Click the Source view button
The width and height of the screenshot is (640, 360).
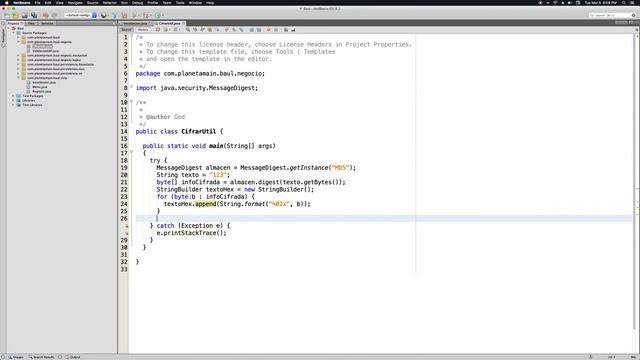(x=126, y=30)
